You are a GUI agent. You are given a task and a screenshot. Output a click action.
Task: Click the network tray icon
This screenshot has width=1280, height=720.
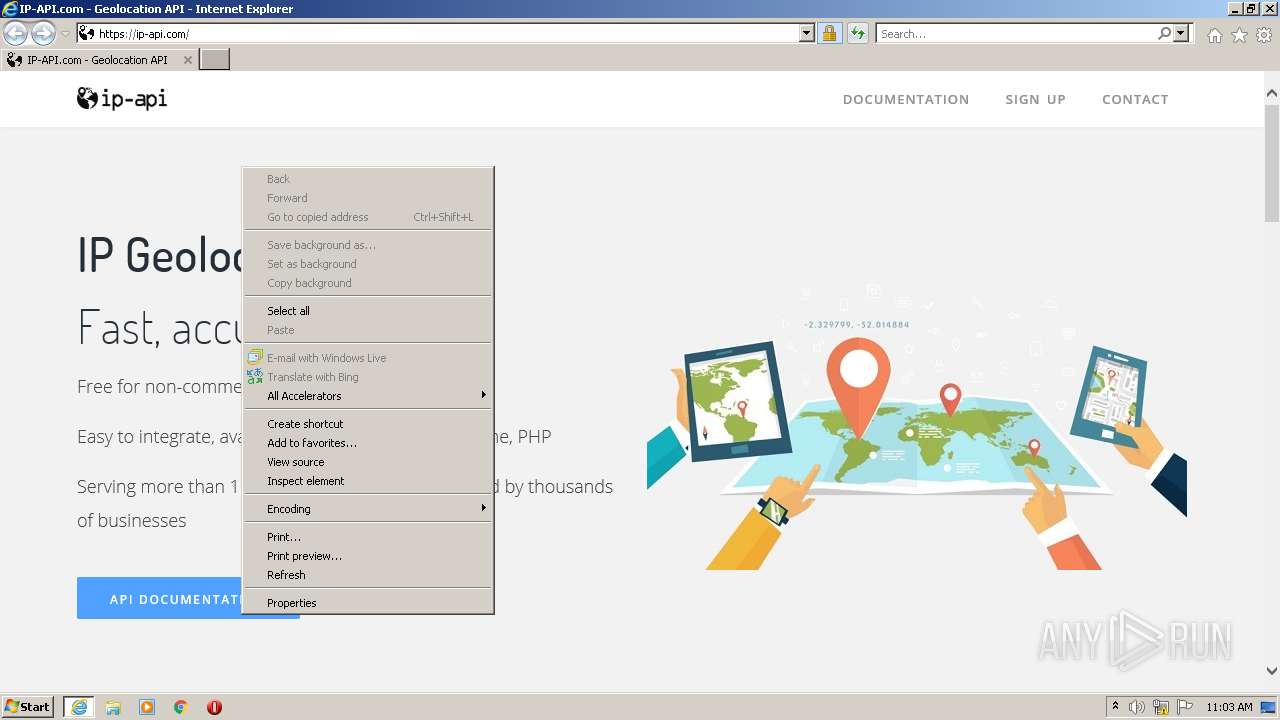[1161, 707]
